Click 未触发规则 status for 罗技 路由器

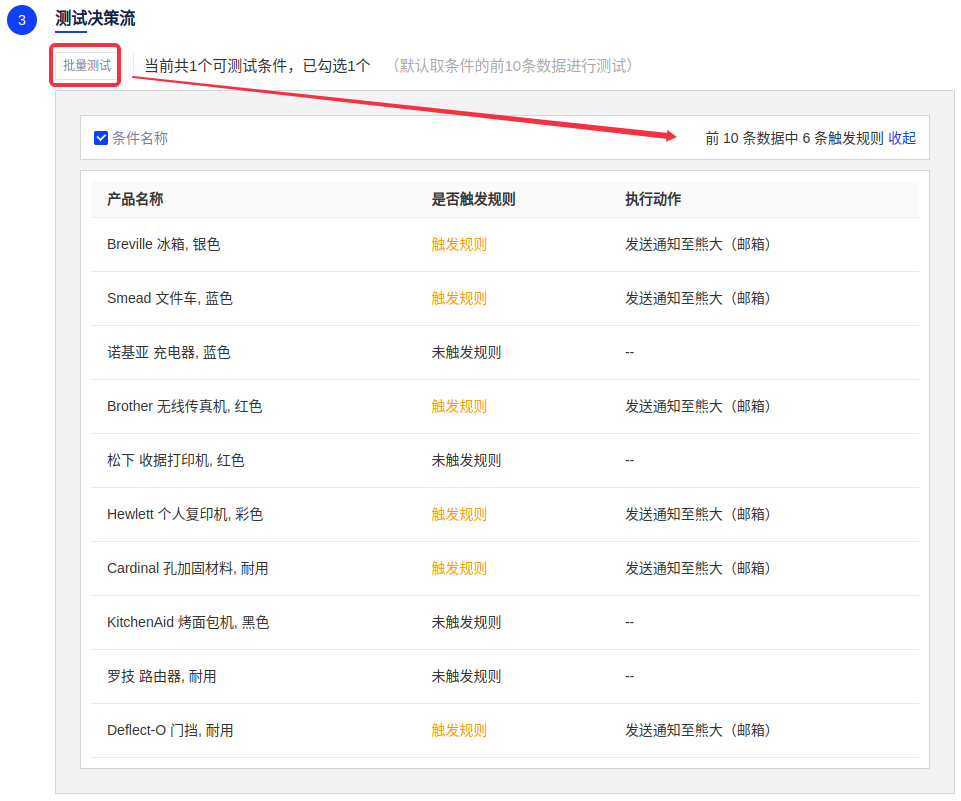pos(466,676)
